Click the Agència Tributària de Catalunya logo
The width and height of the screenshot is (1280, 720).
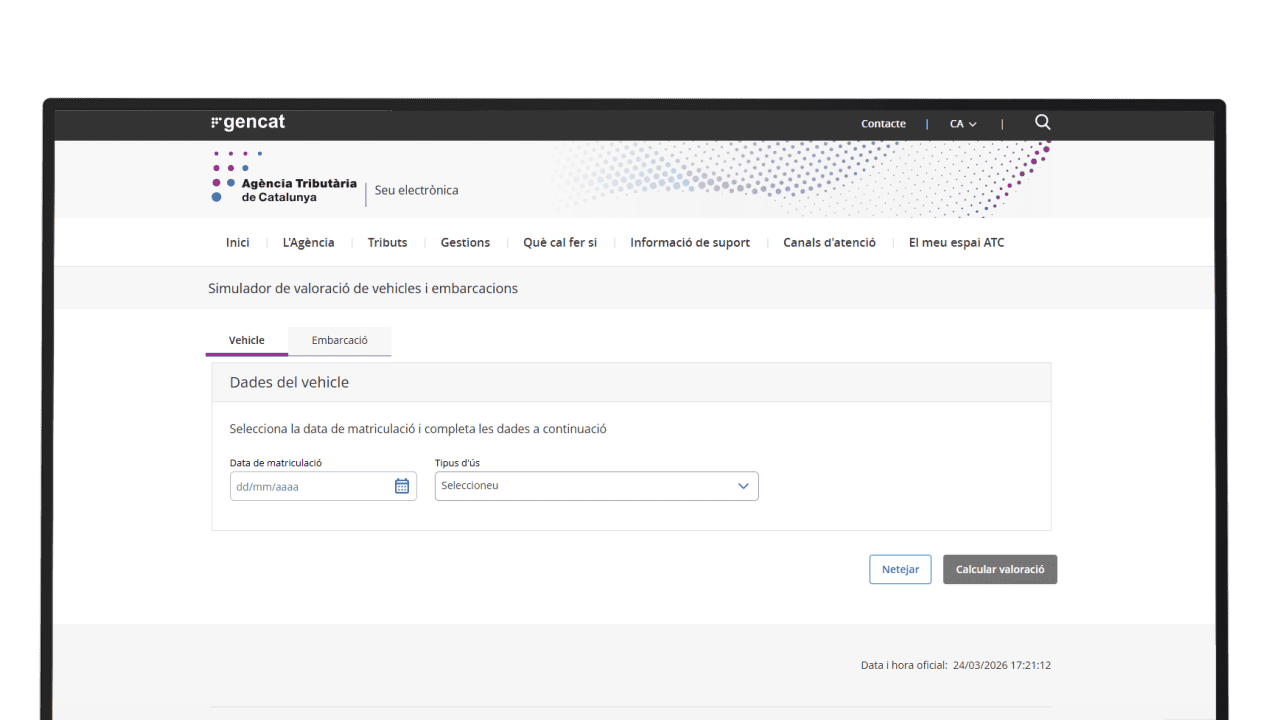click(x=285, y=183)
